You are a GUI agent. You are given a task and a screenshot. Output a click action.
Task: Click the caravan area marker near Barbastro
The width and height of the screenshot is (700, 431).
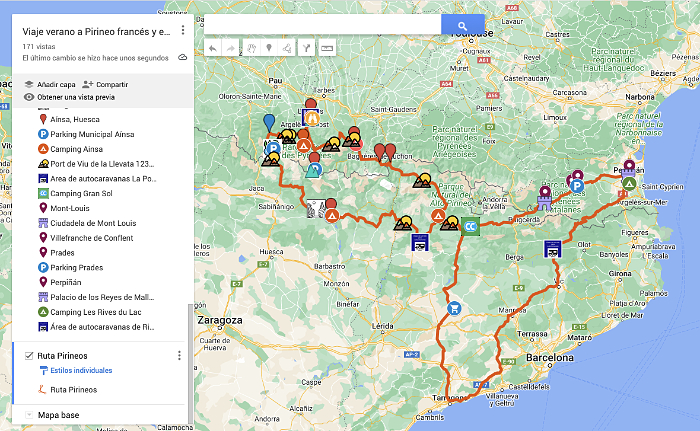point(420,242)
